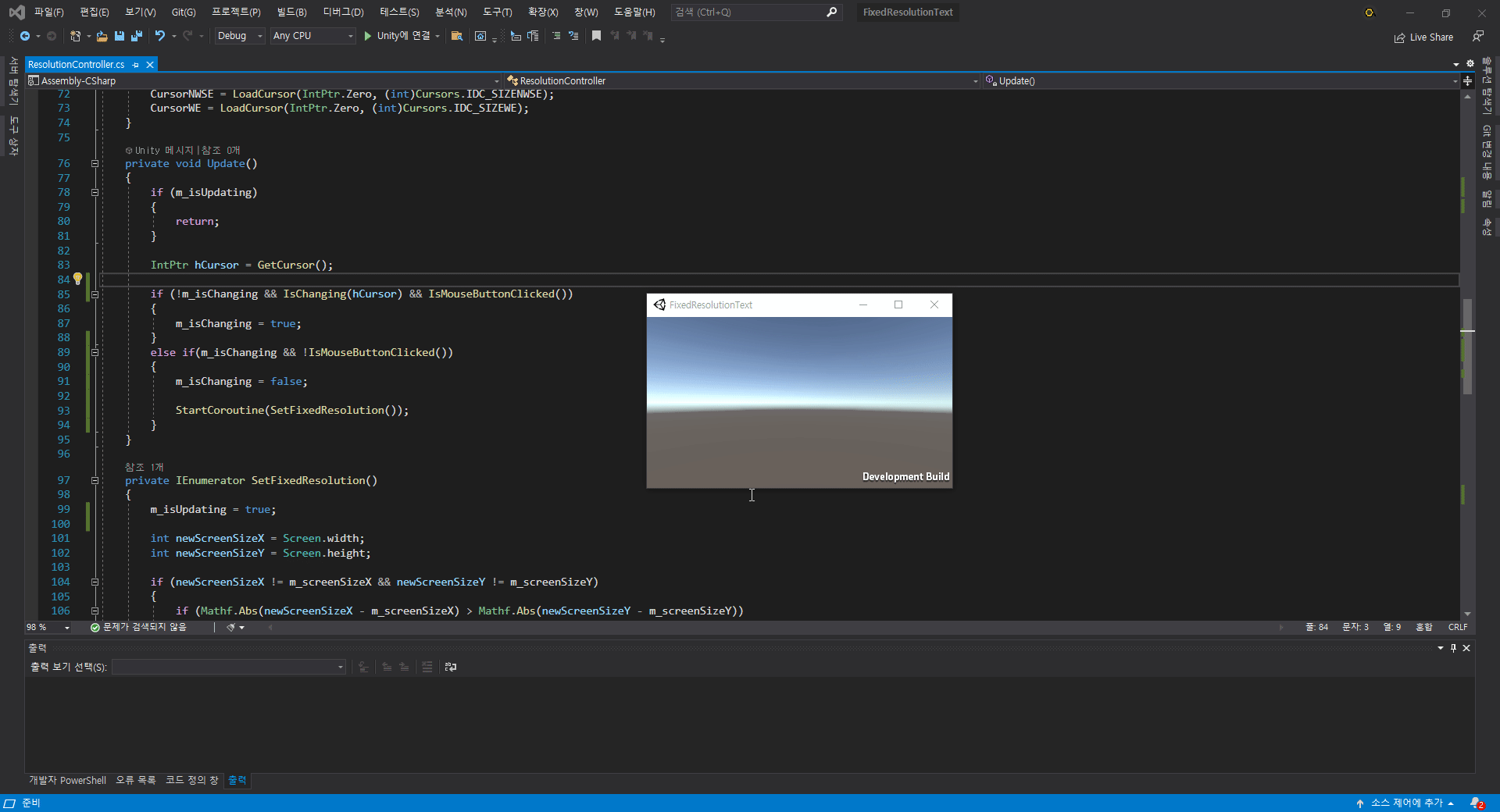Close the Output panel
Image resolution: width=1500 pixels, height=812 pixels.
click(1466, 648)
